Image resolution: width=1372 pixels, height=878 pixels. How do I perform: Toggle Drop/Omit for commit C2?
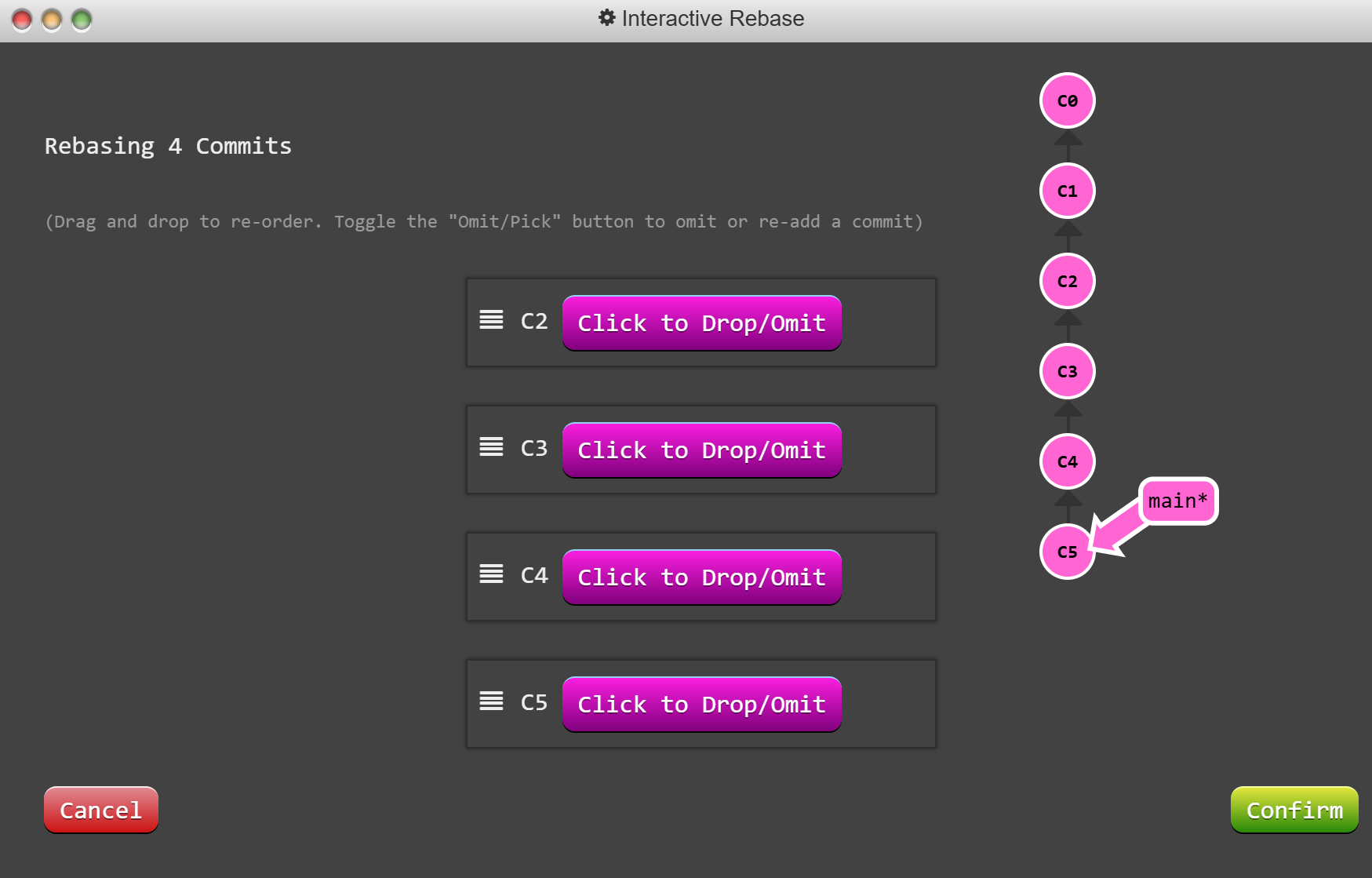[x=701, y=322]
